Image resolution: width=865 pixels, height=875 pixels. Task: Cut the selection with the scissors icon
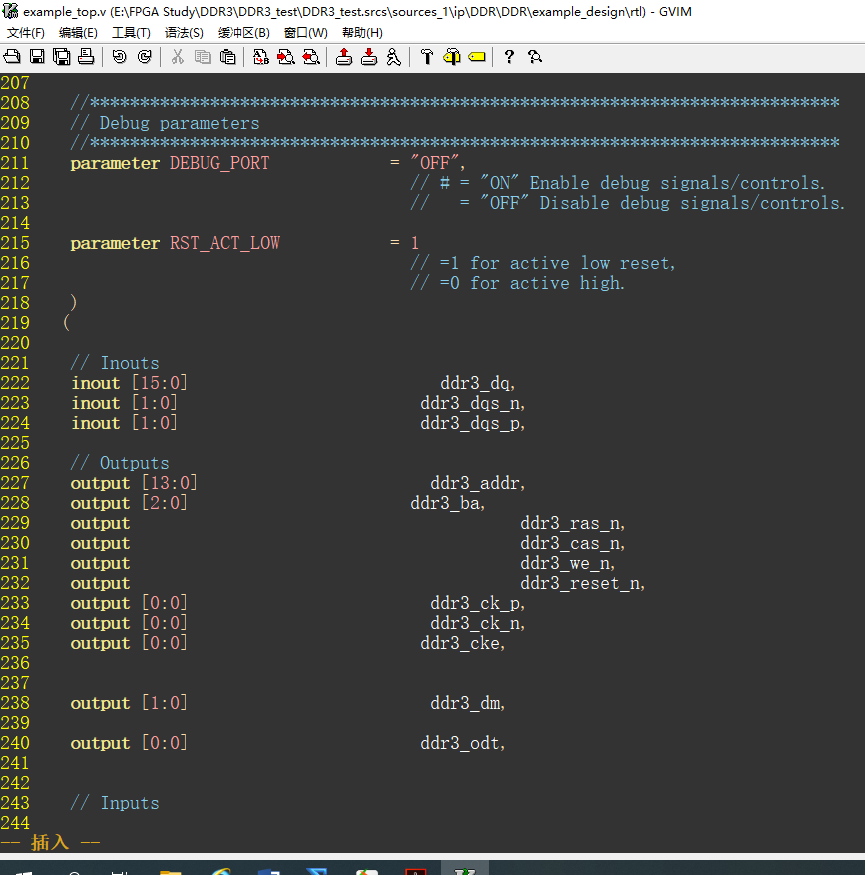pyautogui.click(x=177, y=56)
